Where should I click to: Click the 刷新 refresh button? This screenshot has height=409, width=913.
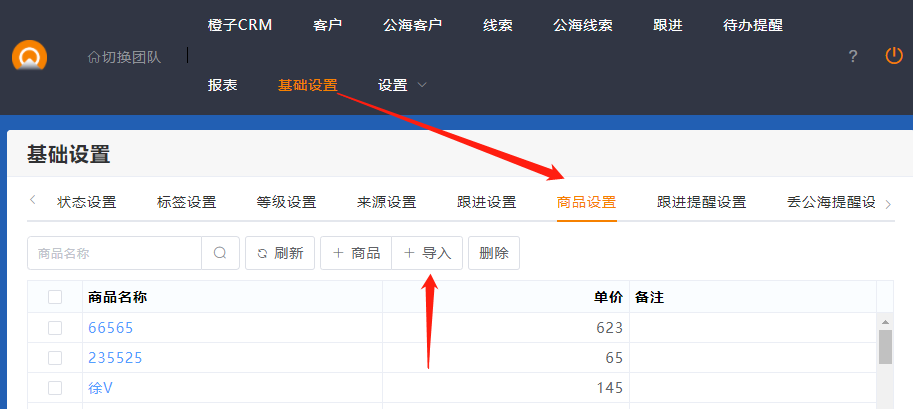280,254
